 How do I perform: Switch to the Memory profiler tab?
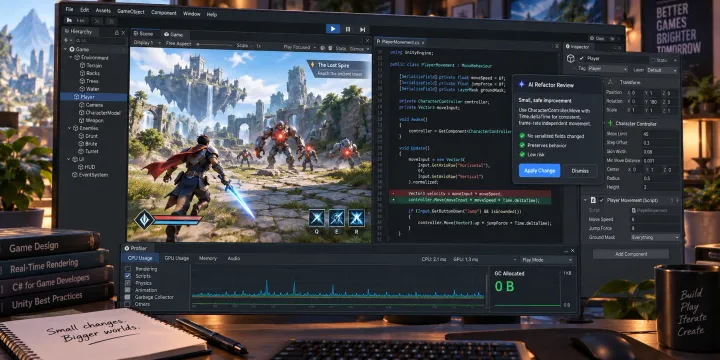click(x=208, y=259)
